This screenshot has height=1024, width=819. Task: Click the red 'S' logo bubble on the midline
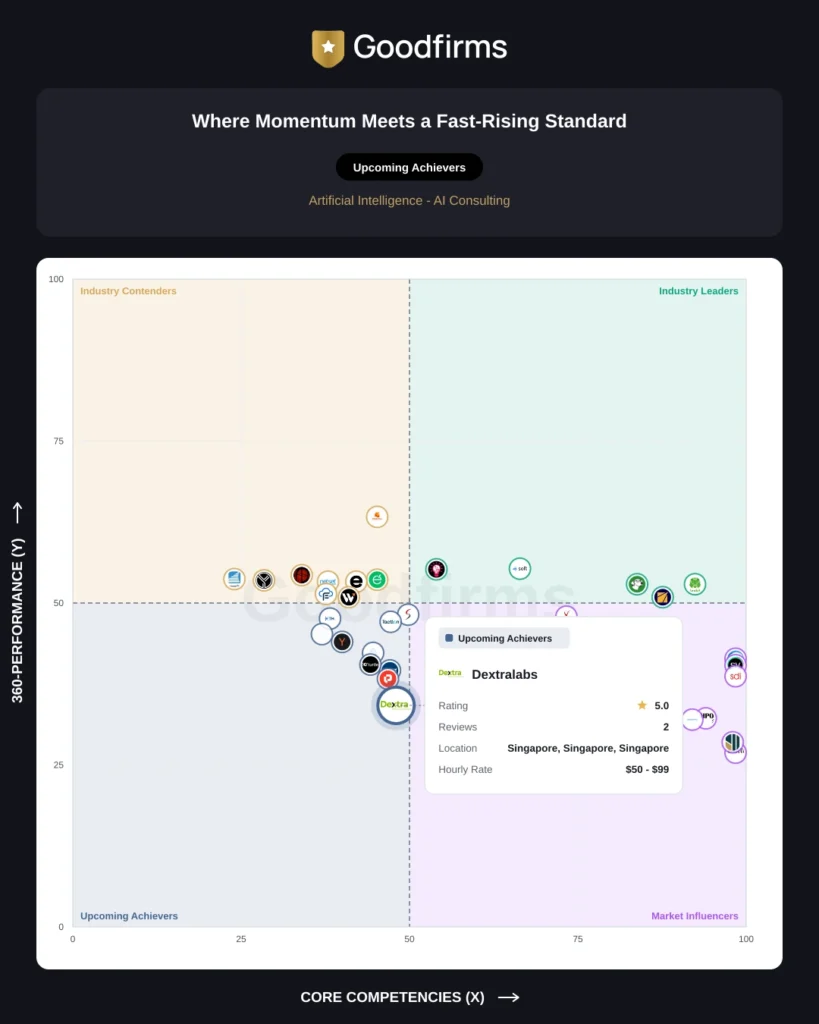[x=408, y=614]
